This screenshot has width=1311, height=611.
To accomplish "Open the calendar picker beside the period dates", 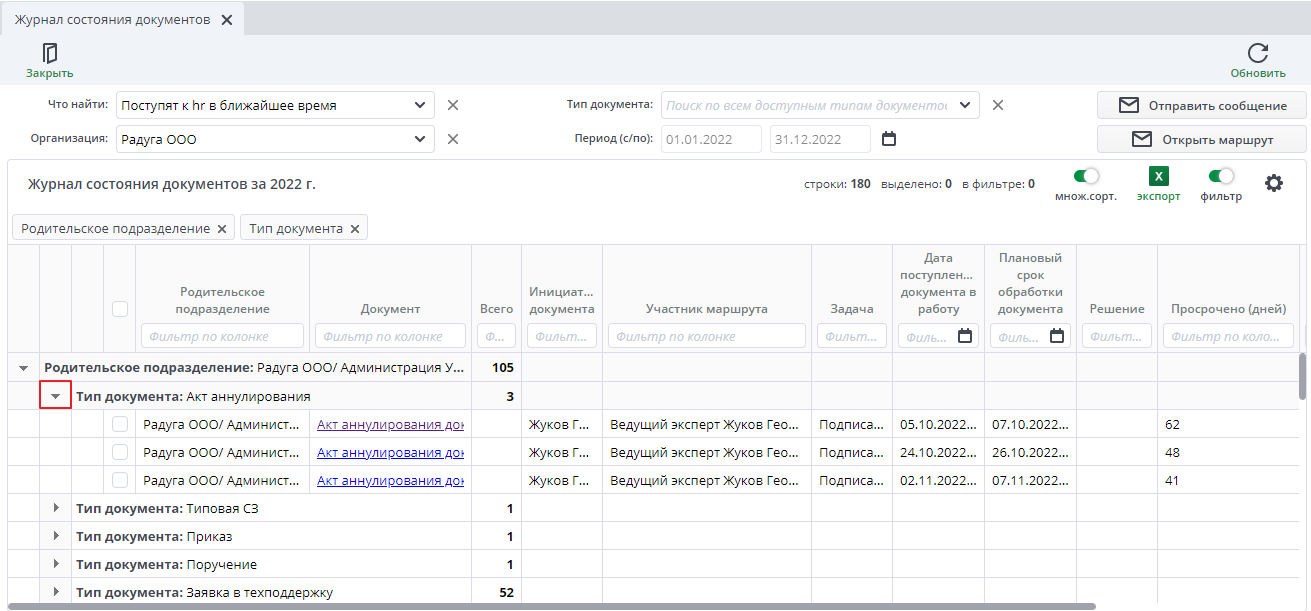I will coord(889,139).
